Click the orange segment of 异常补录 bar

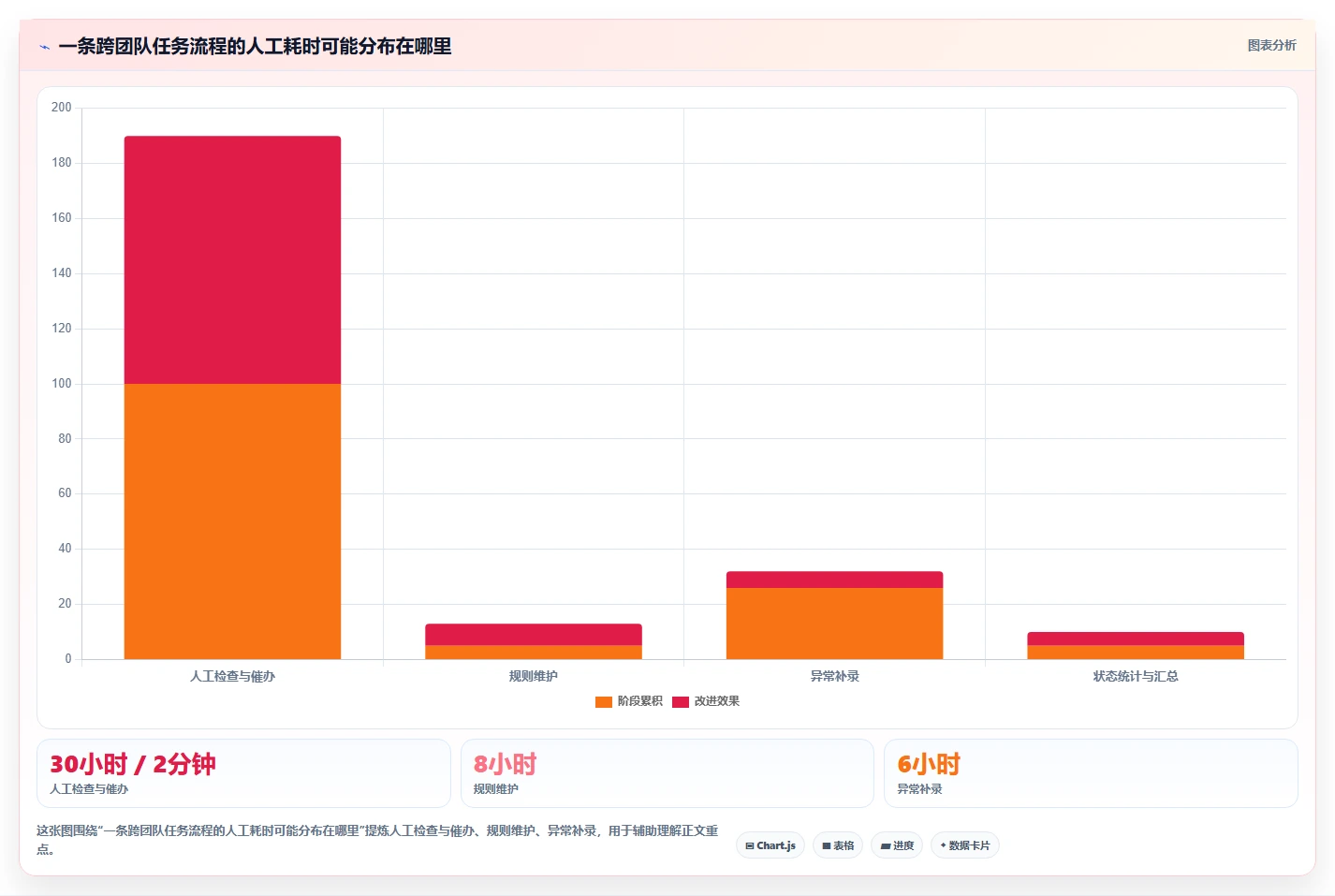click(x=834, y=624)
